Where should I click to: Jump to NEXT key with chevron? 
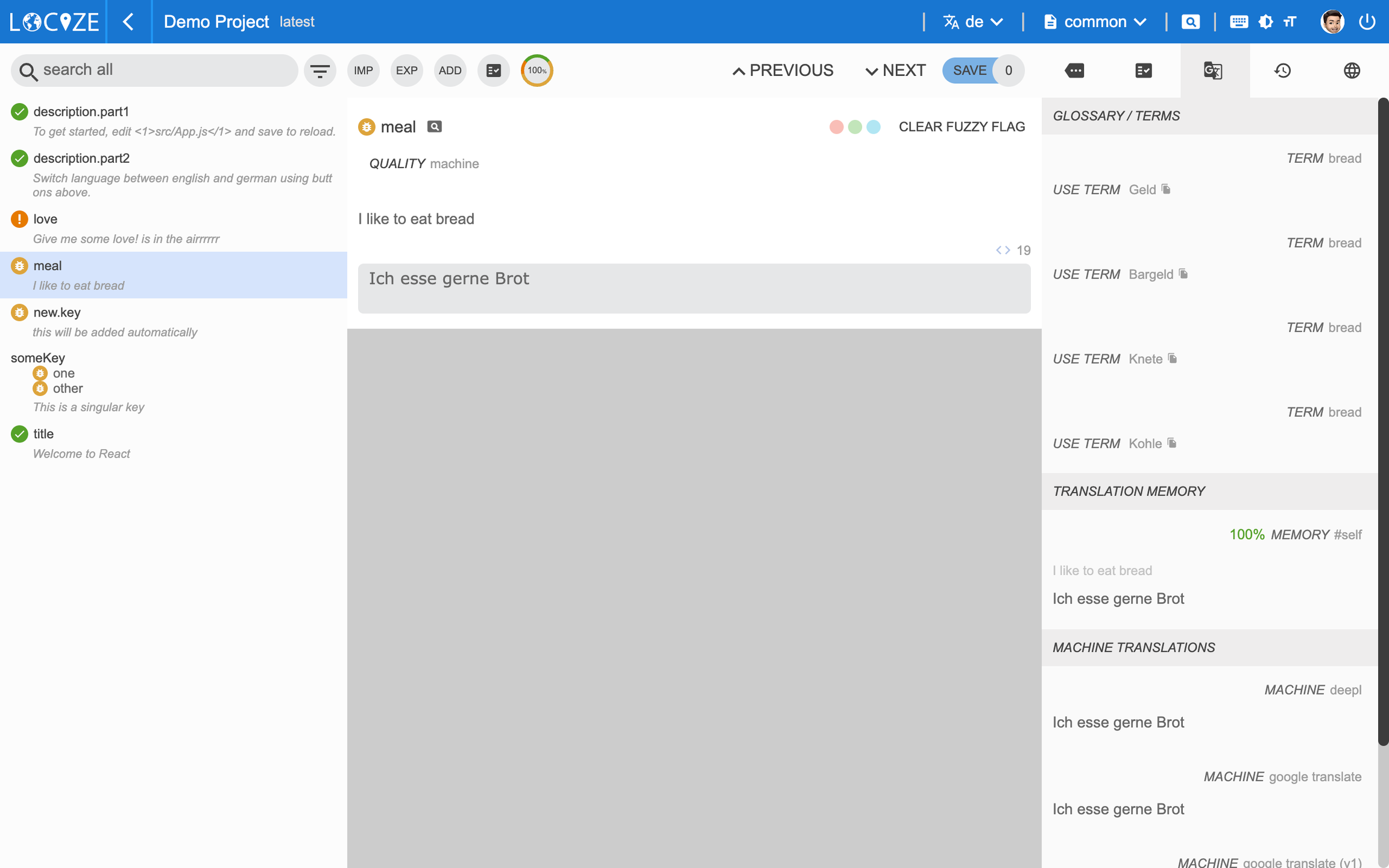click(x=895, y=71)
